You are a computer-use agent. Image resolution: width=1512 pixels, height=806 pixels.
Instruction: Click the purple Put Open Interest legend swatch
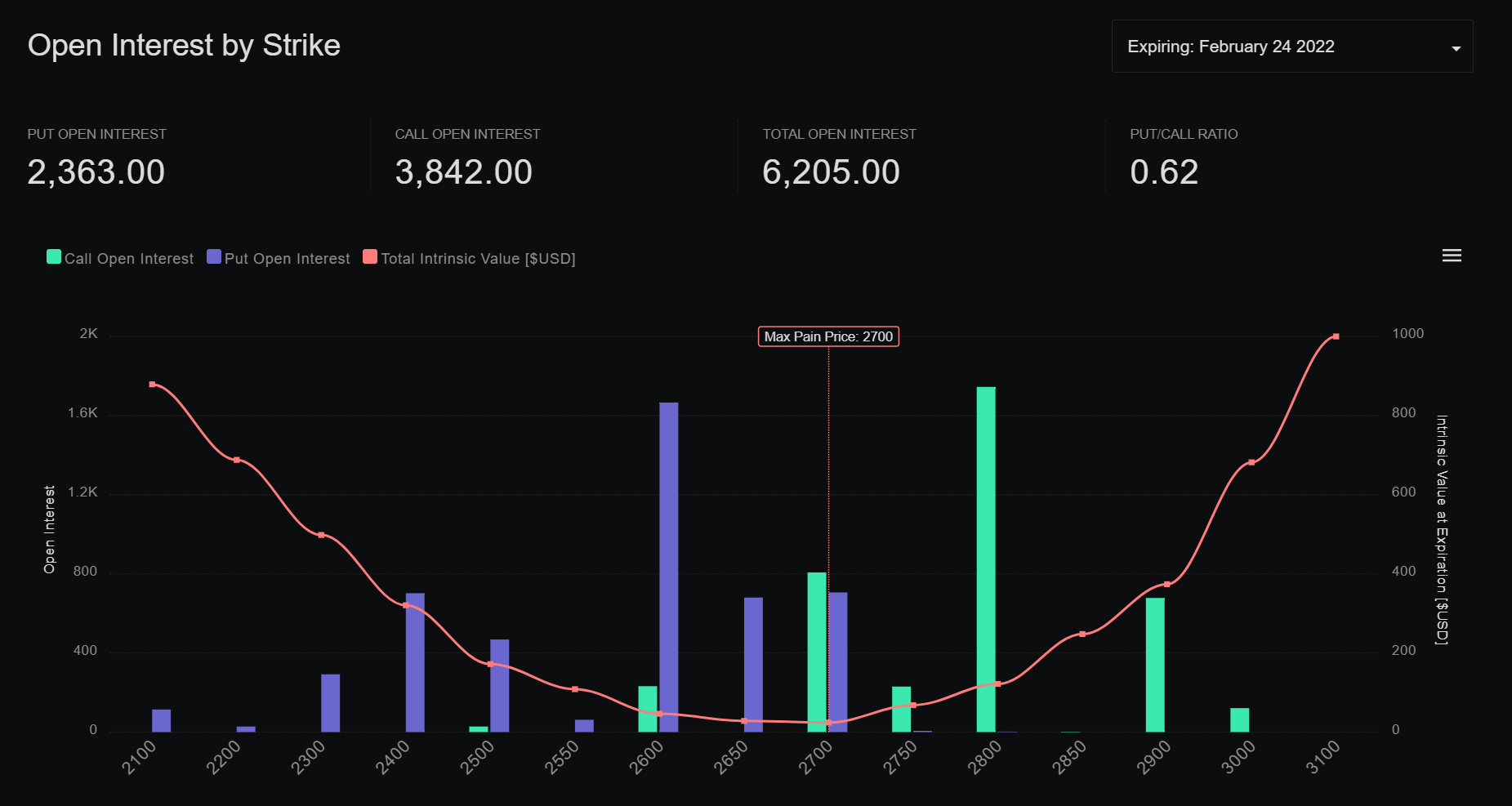tap(214, 257)
